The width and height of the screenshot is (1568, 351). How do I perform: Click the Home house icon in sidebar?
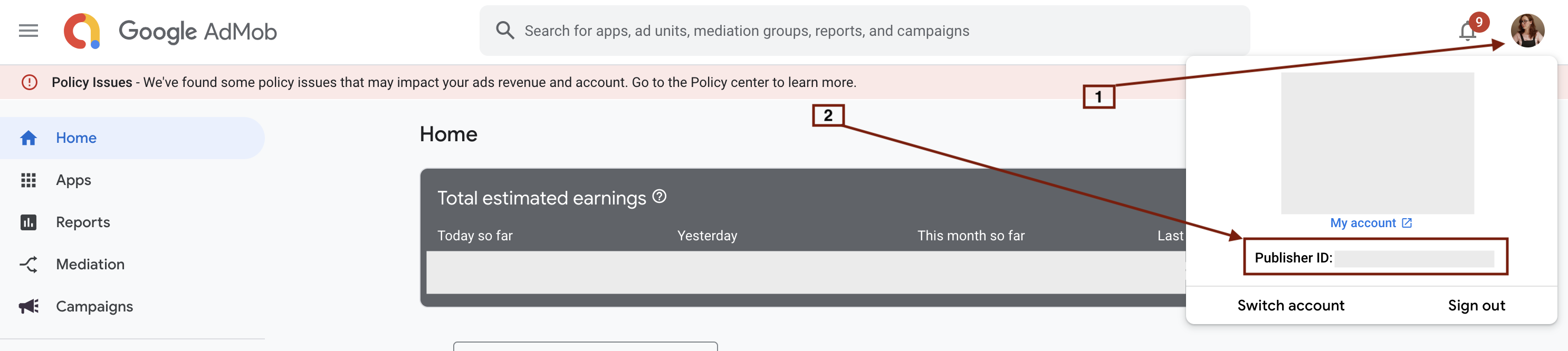tap(28, 138)
